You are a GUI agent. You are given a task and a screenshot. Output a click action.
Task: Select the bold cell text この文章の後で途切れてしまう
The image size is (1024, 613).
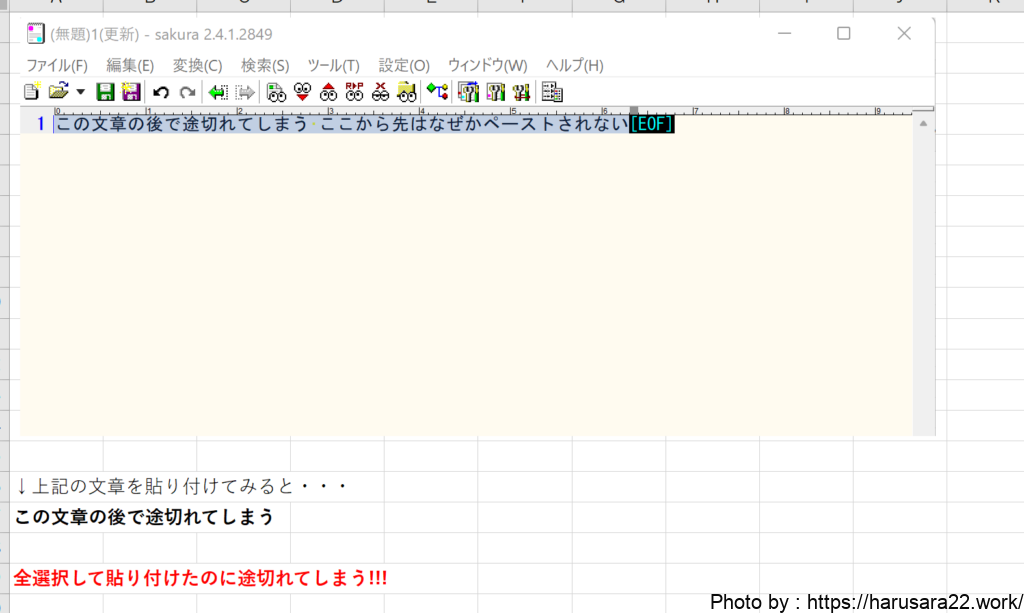click(x=144, y=517)
